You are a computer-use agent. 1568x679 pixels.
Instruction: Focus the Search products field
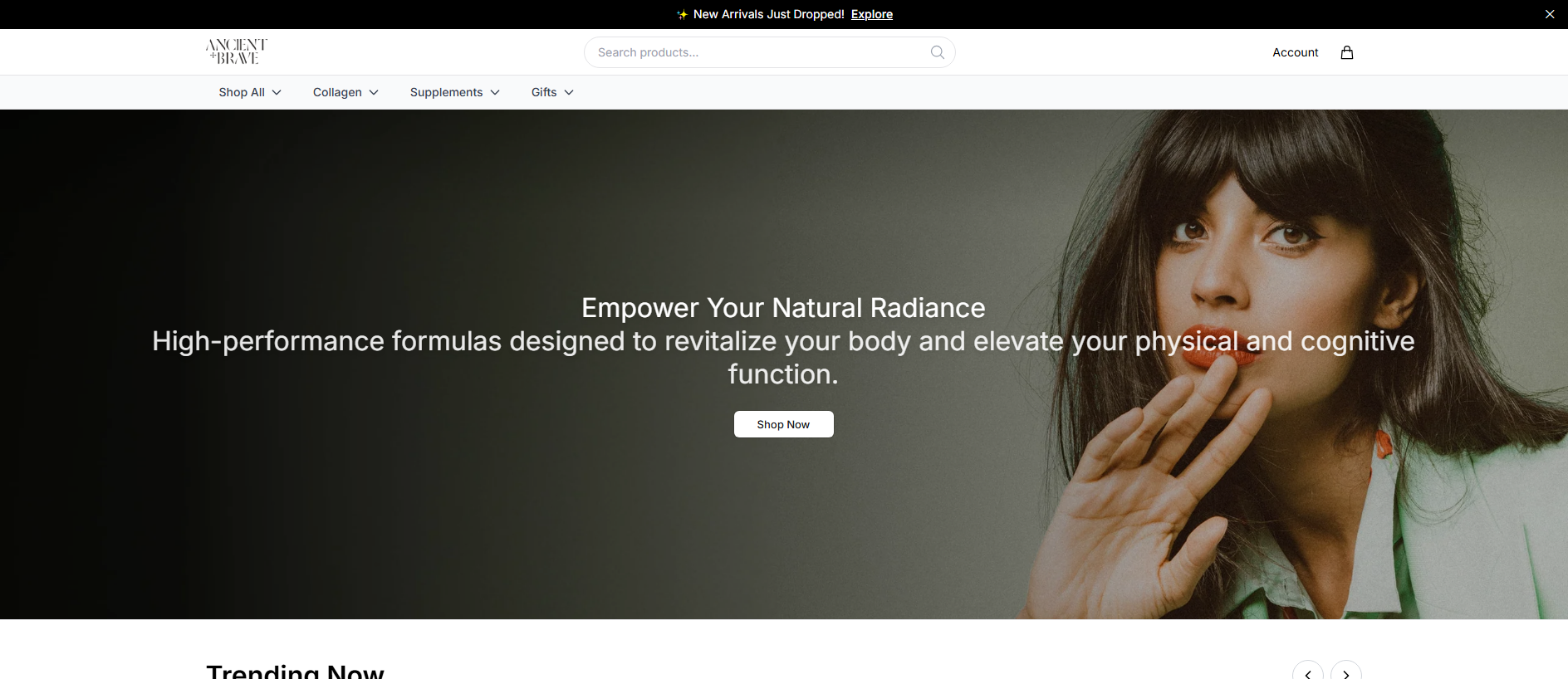769,52
